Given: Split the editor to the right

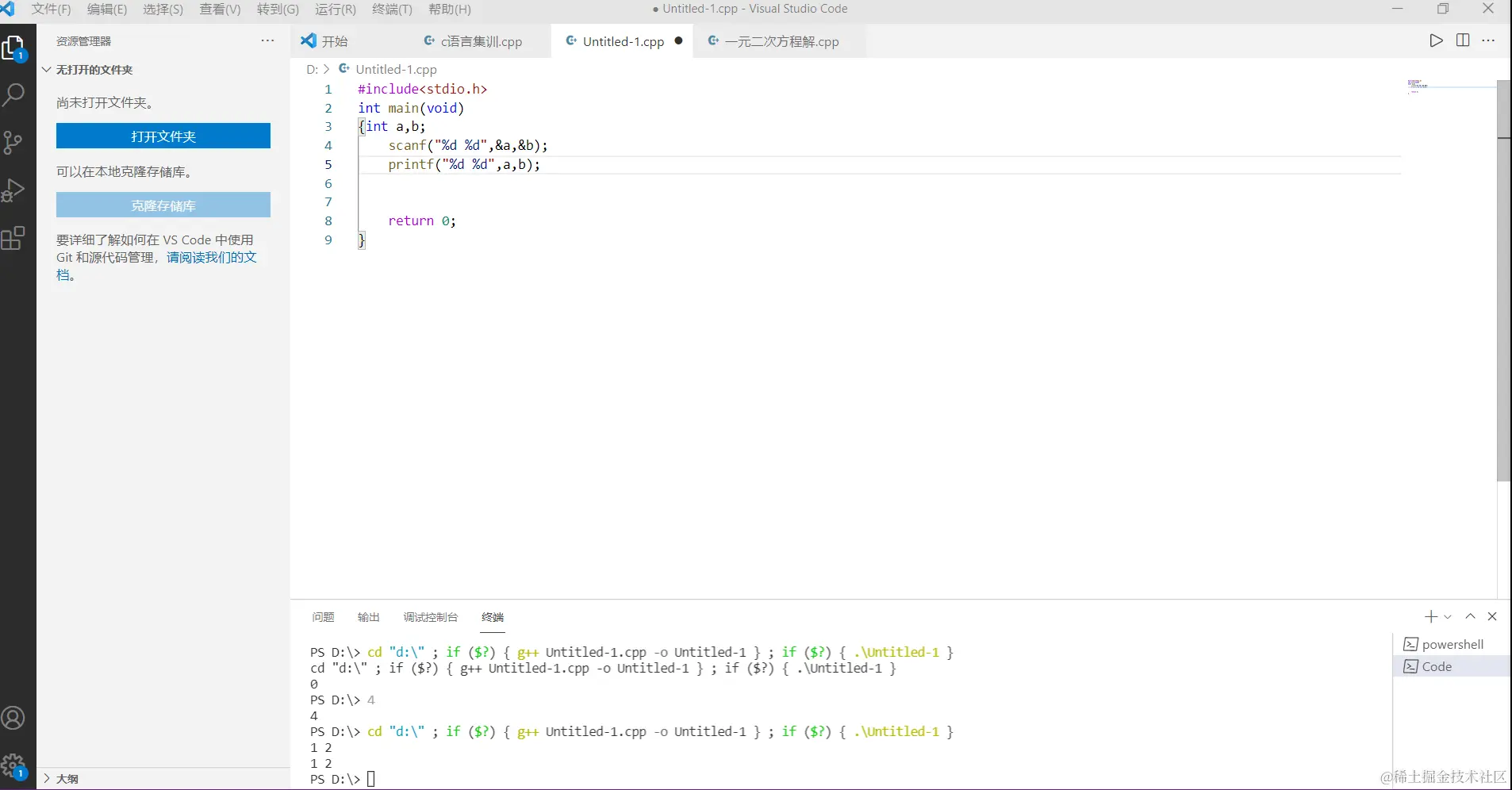Looking at the screenshot, I should [1463, 40].
